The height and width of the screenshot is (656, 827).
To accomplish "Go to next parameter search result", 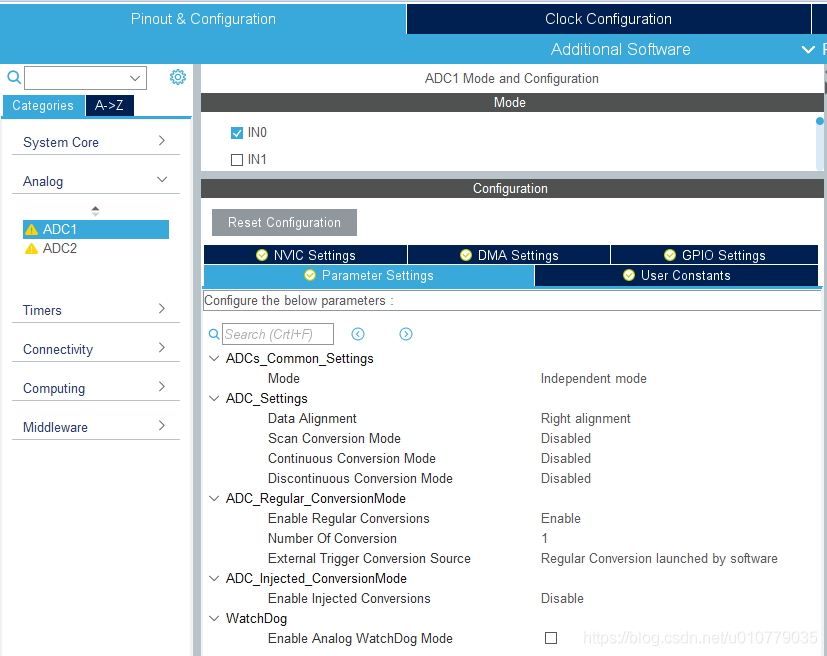I will (x=406, y=334).
